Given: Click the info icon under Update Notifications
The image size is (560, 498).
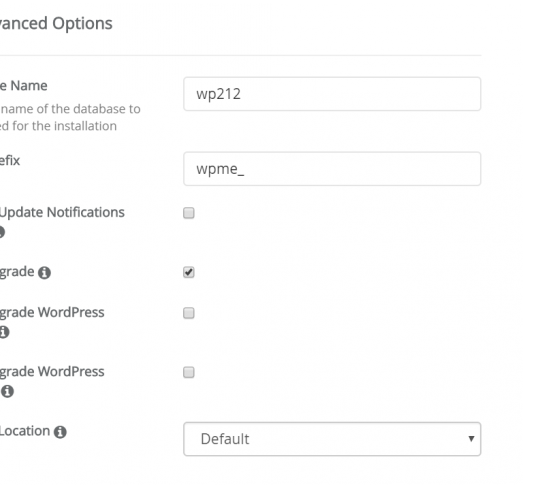Looking at the screenshot, I should coord(2,232).
